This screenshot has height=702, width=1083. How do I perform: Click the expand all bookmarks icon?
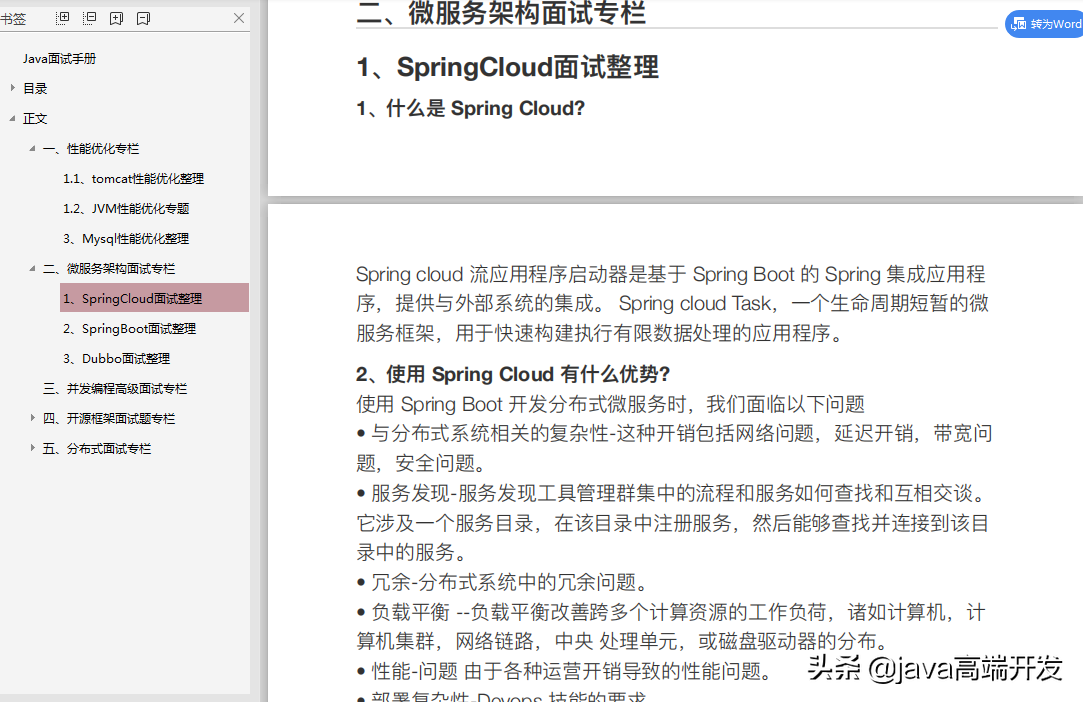click(x=63, y=18)
